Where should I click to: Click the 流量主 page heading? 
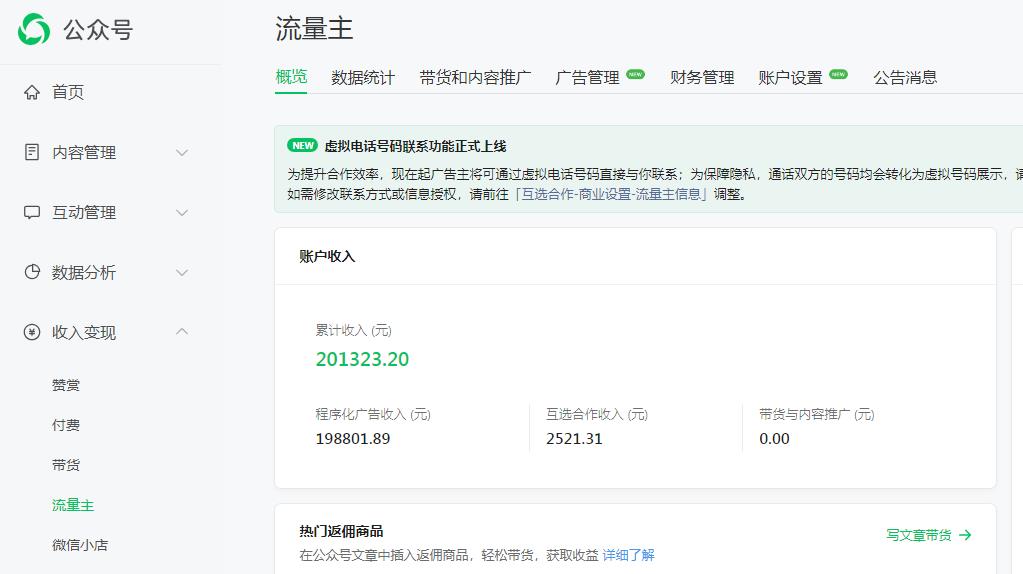click(x=314, y=29)
